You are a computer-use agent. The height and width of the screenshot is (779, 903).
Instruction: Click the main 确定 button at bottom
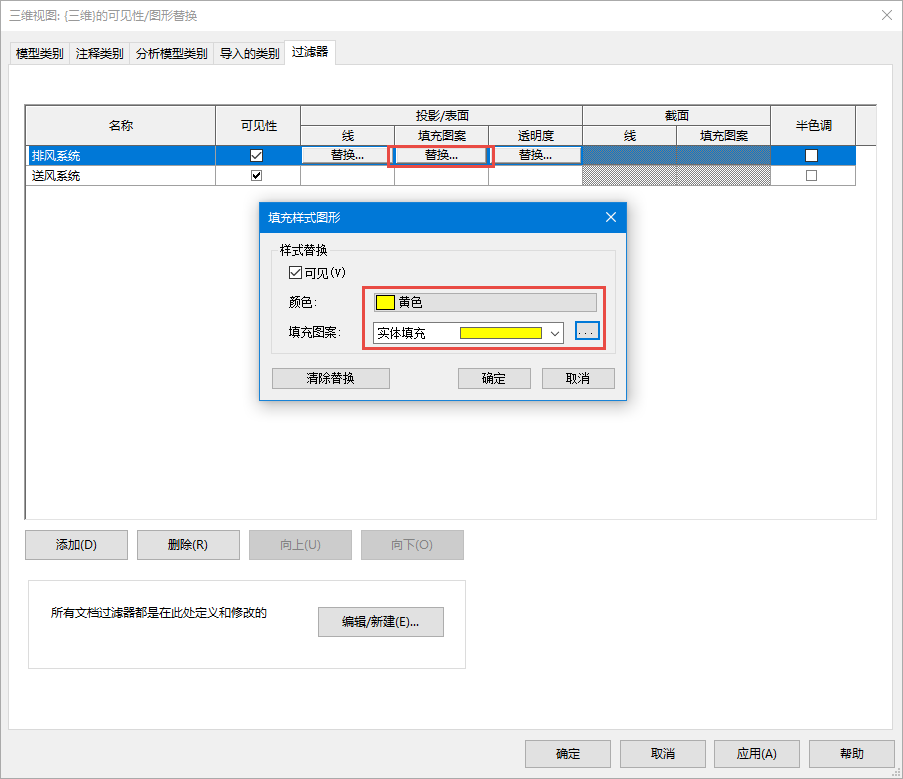tap(568, 754)
